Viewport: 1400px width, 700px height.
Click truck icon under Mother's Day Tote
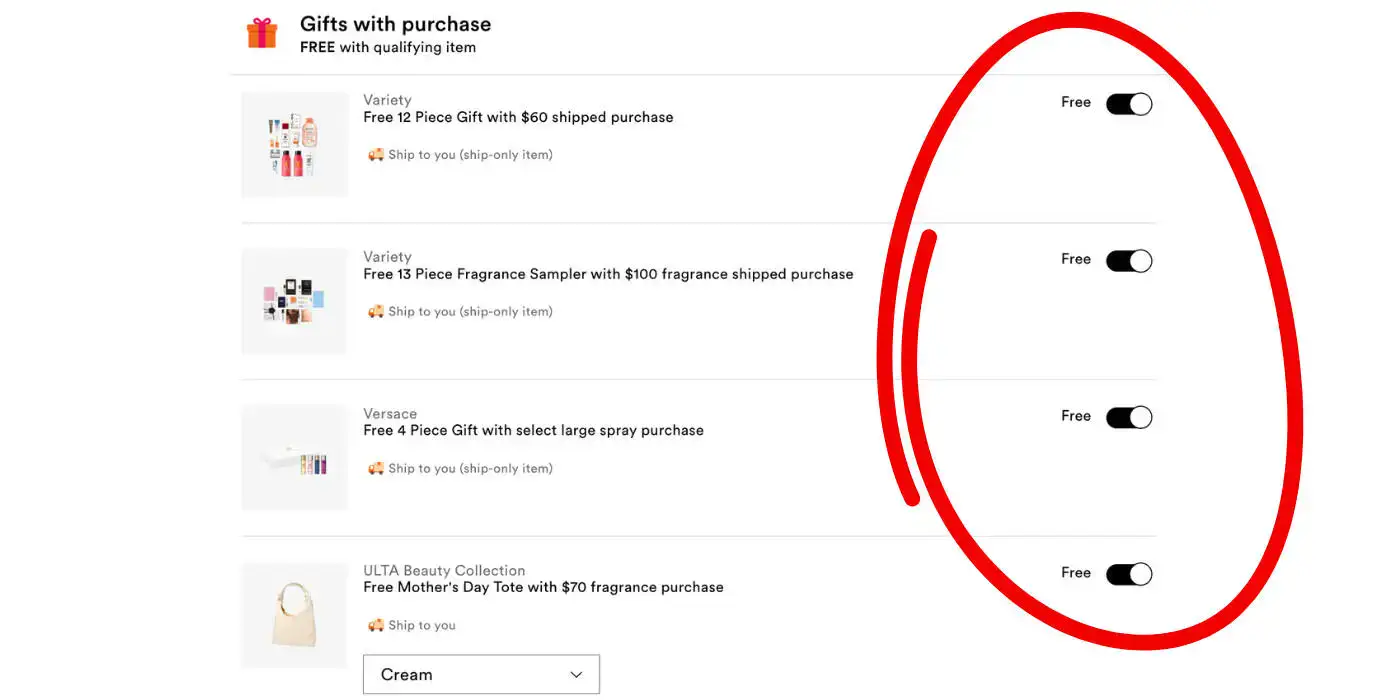376,626
